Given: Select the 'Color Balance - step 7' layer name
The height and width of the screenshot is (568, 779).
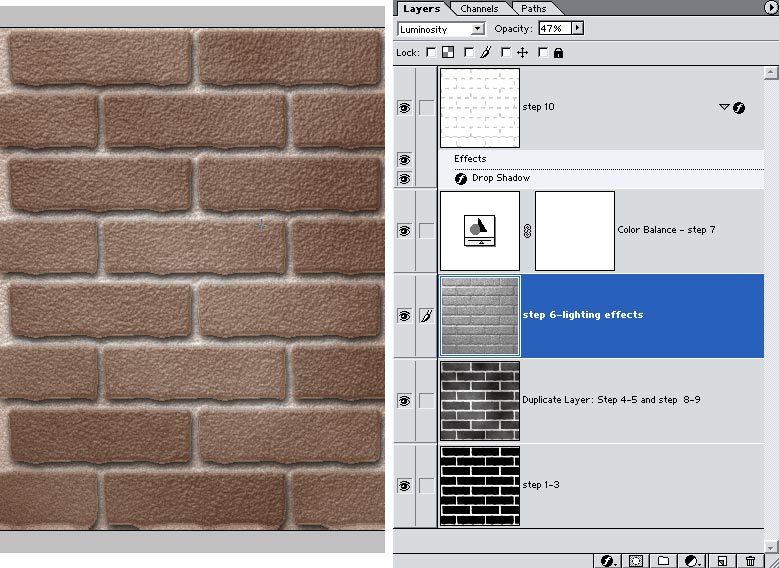Looking at the screenshot, I should point(666,230).
